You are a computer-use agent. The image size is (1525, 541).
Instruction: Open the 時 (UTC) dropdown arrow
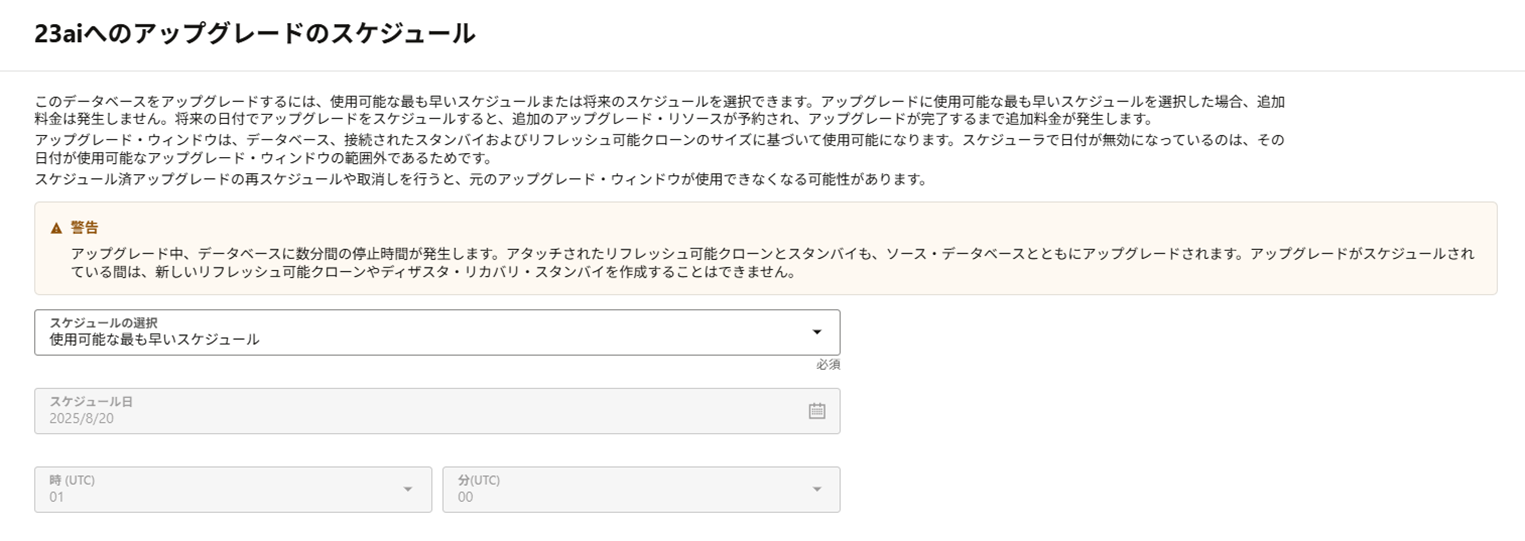click(407, 489)
